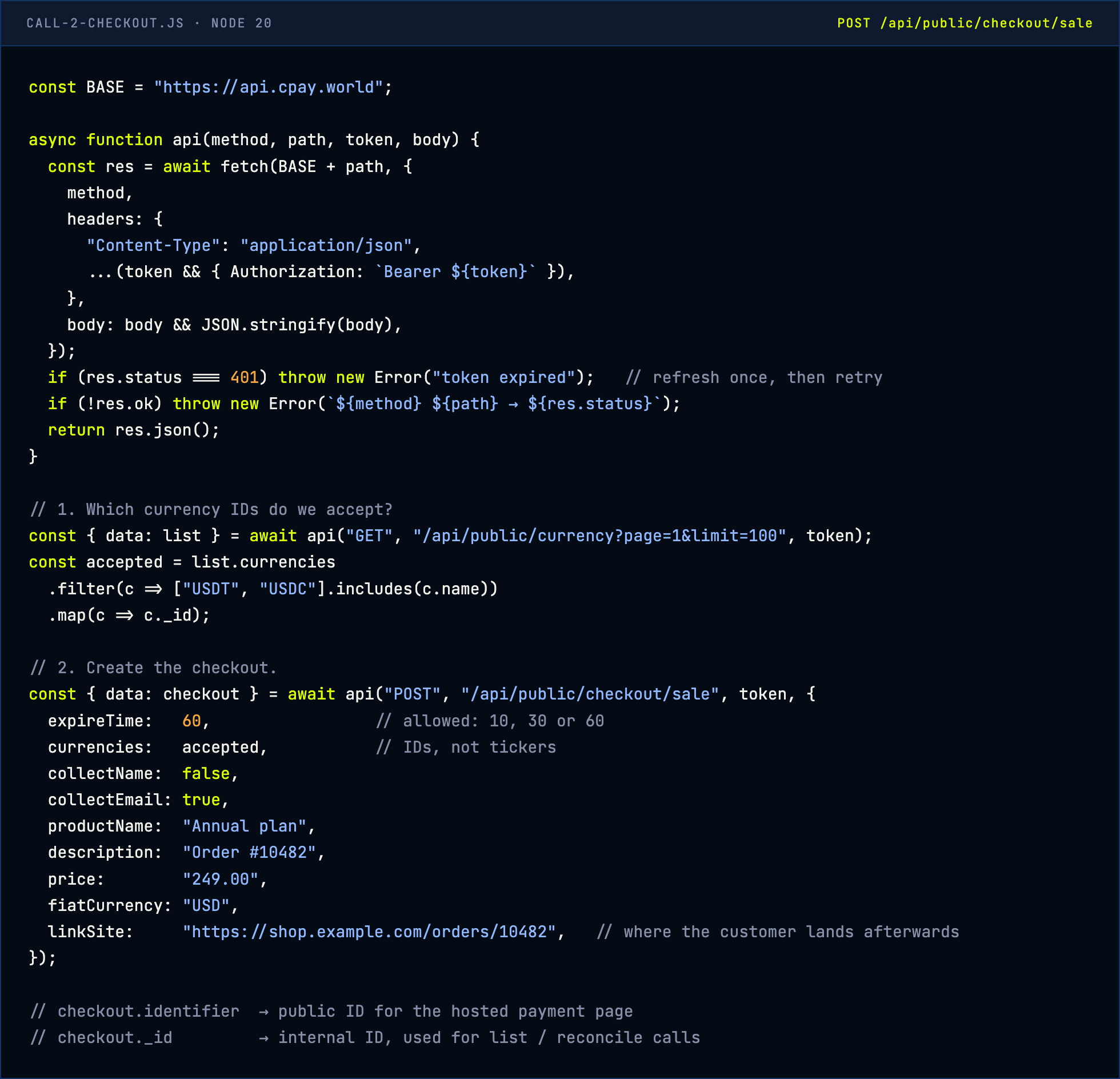Click the "Content-Type" header key
Viewport: 1120px width, 1079px height.
[x=153, y=245]
